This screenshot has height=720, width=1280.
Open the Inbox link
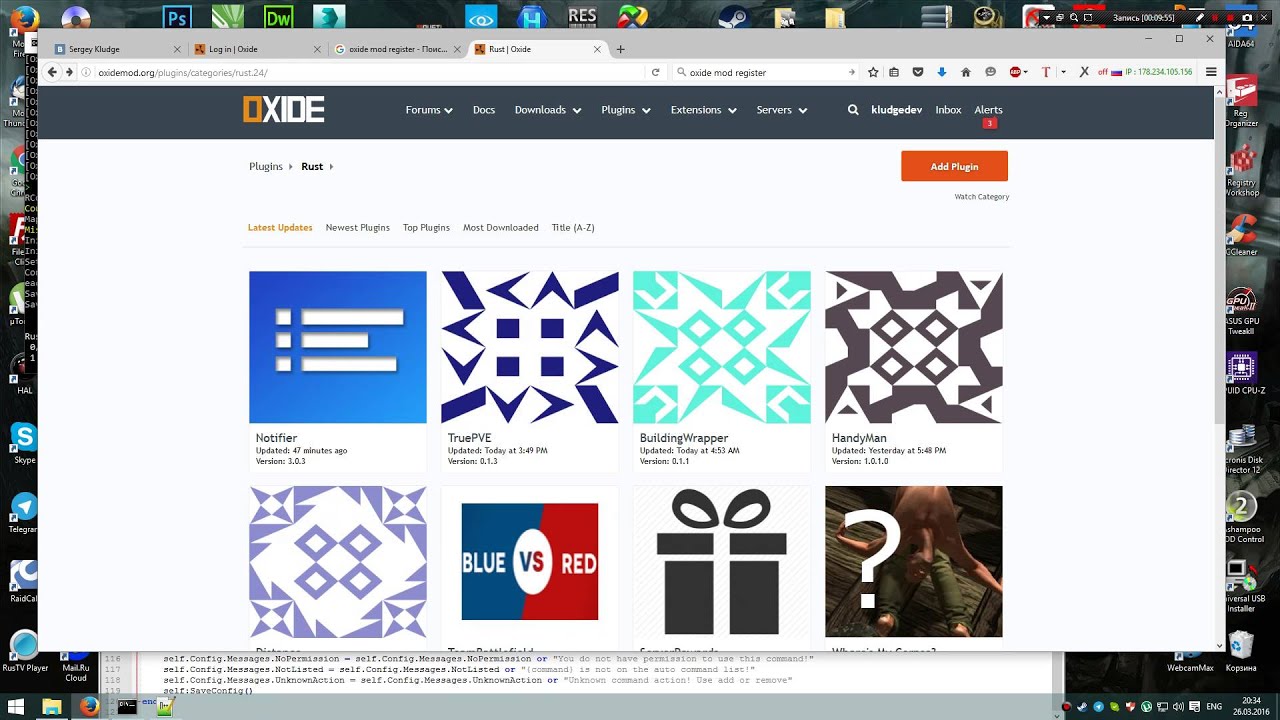pyautogui.click(x=948, y=110)
